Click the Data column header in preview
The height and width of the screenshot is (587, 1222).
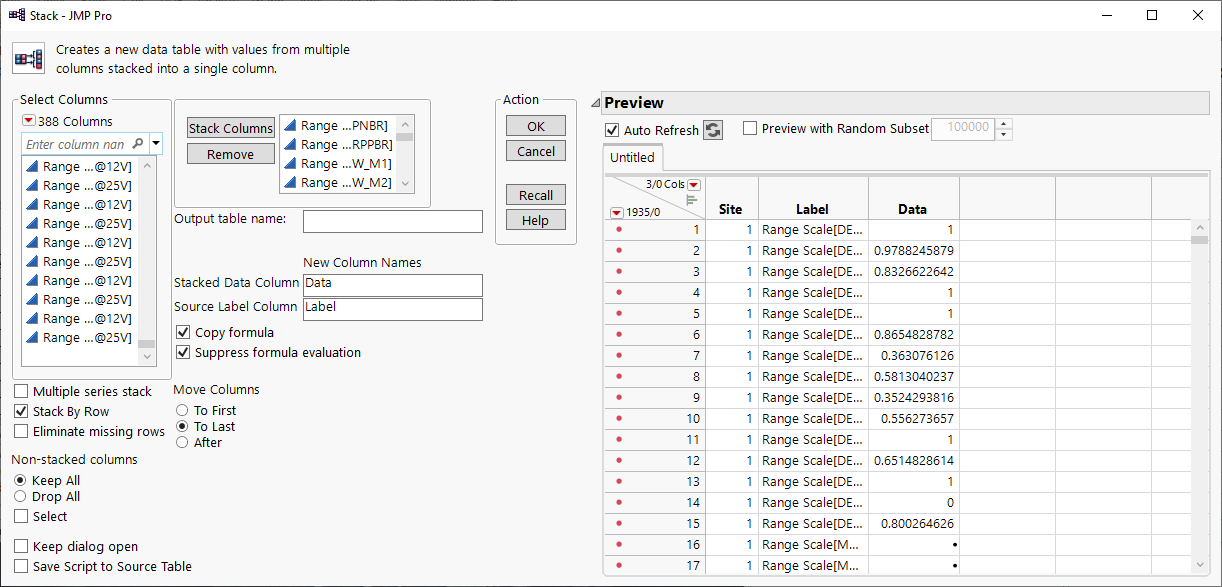[x=912, y=209]
